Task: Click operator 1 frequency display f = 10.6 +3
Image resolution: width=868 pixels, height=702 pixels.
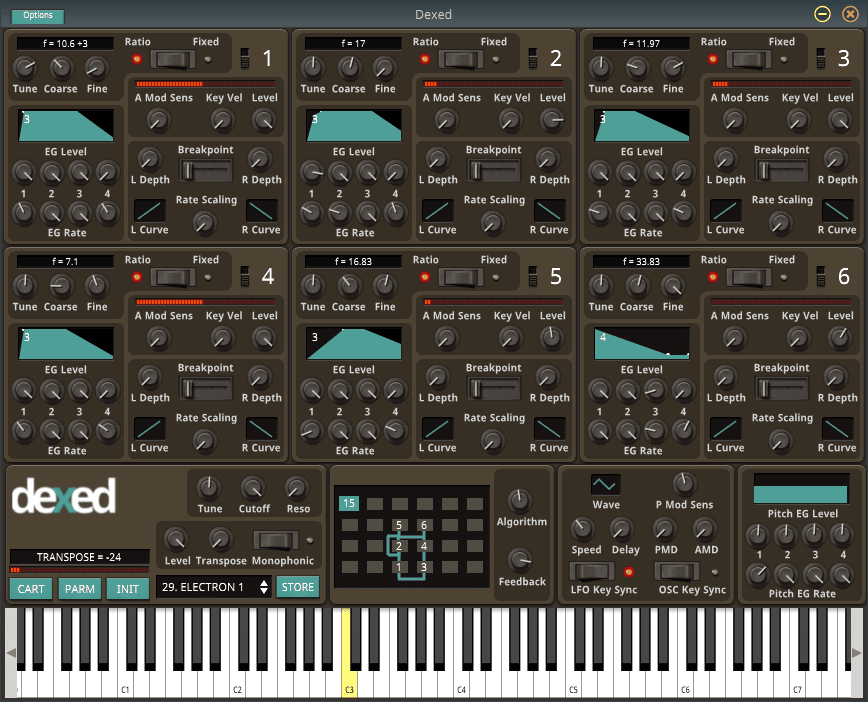Action: click(x=65, y=43)
